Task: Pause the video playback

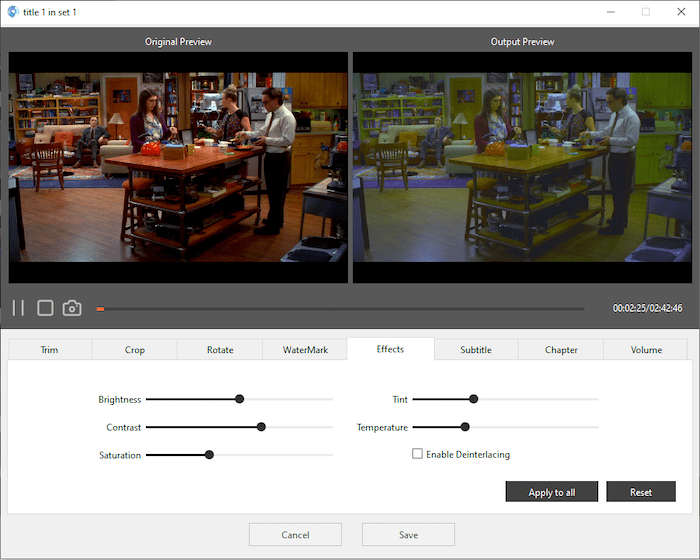Action: [18, 308]
